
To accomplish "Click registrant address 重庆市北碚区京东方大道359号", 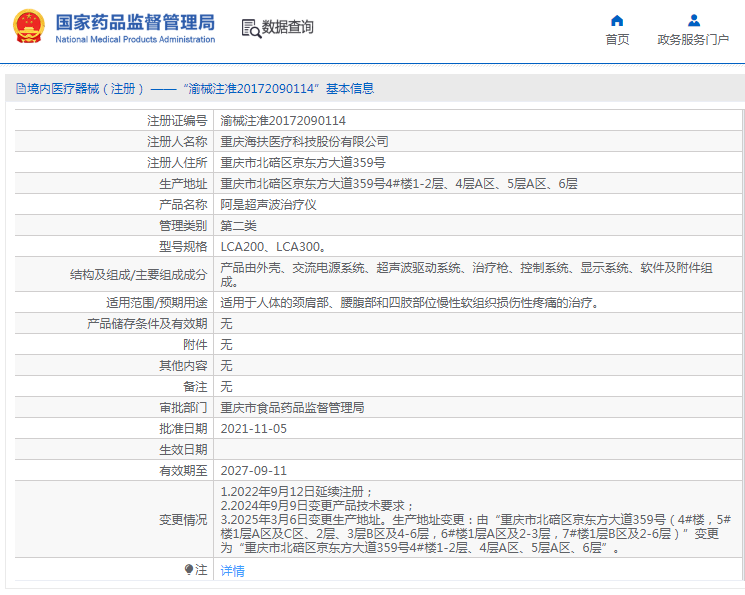I will coord(303,163).
